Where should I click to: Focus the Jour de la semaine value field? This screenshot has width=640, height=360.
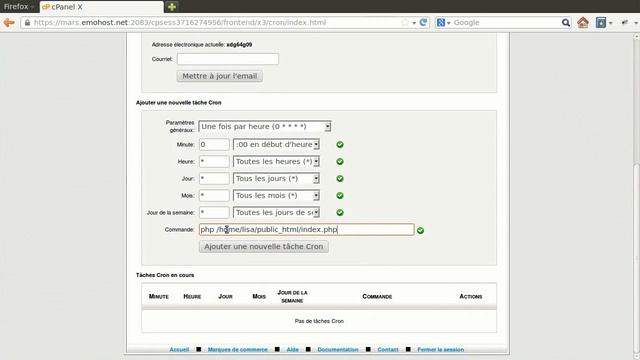[214, 213]
